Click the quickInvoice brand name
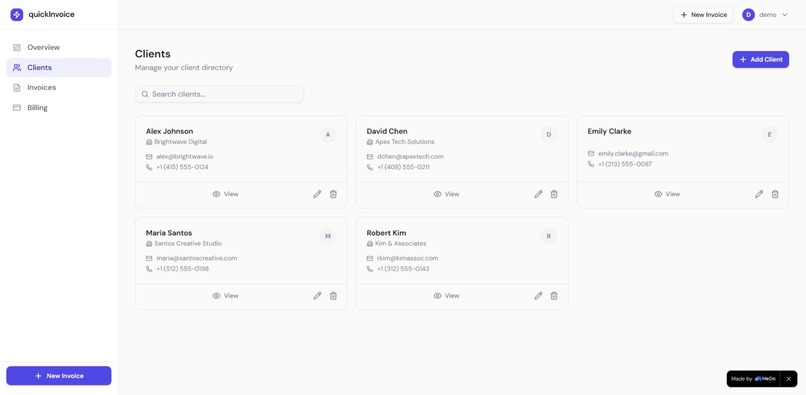Image resolution: width=806 pixels, height=395 pixels. coord(51,14)
